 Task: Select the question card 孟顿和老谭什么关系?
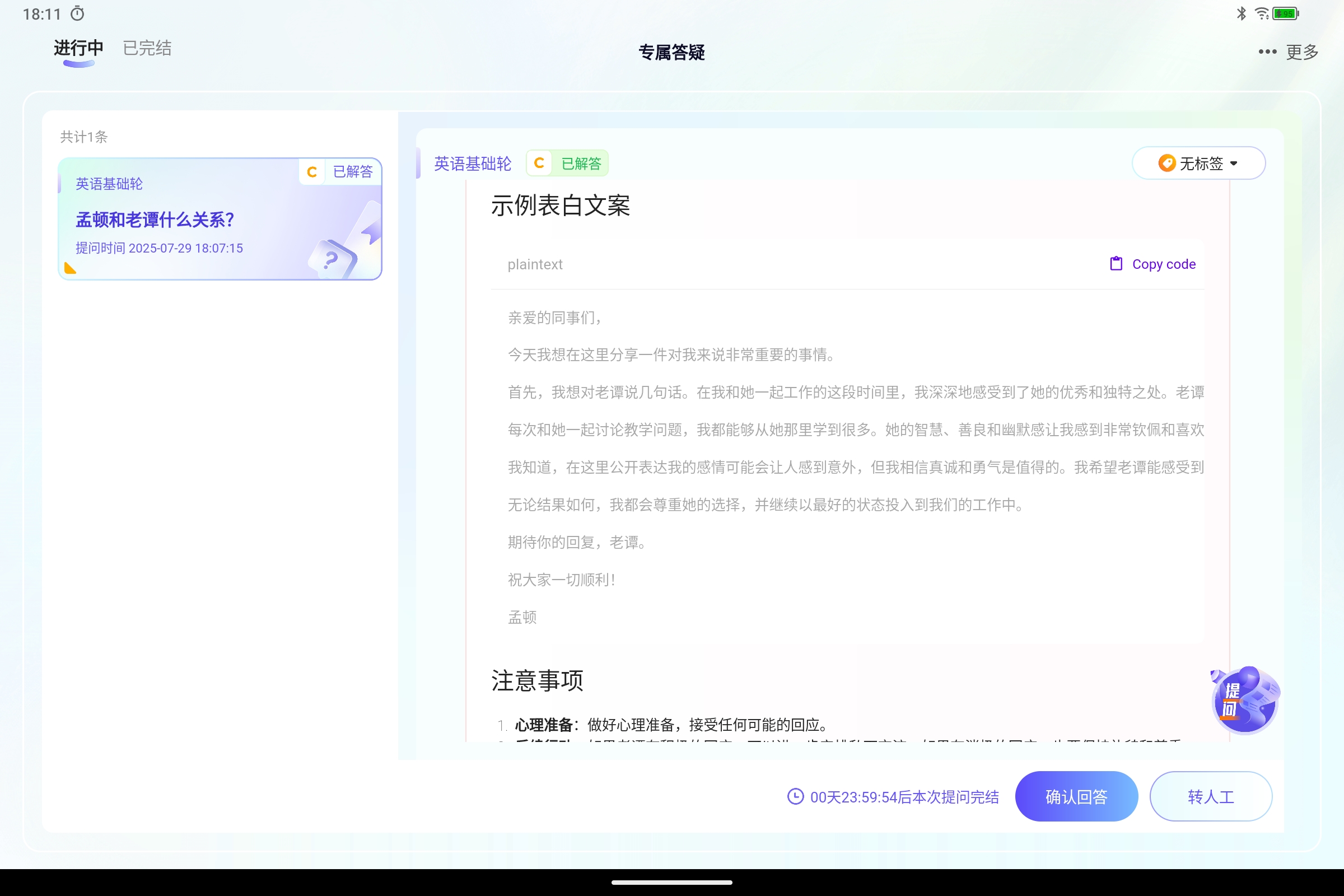pyautogui.click(x=220, y=219)
